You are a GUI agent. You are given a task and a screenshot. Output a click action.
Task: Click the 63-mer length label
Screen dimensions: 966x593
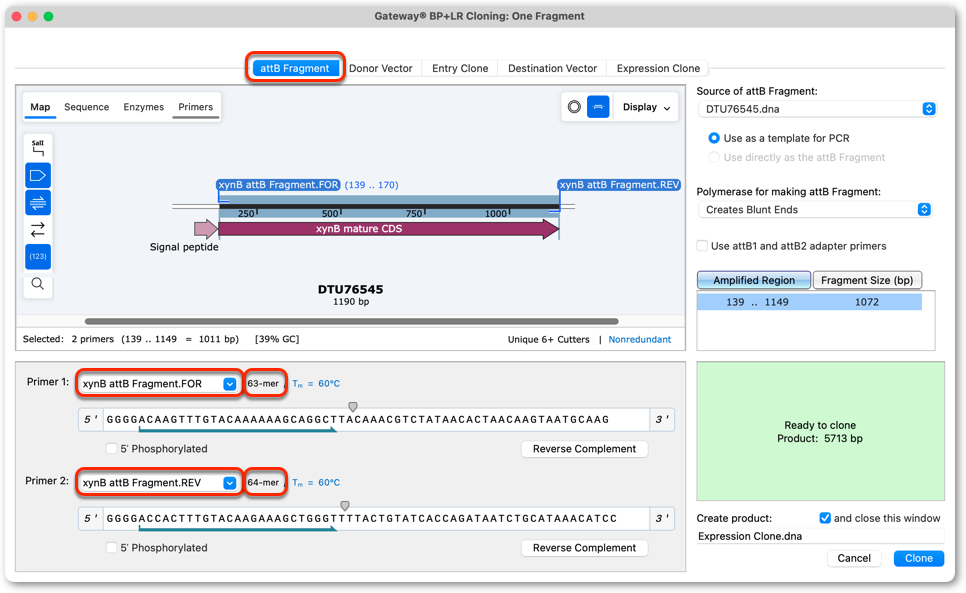coord(263,384)
